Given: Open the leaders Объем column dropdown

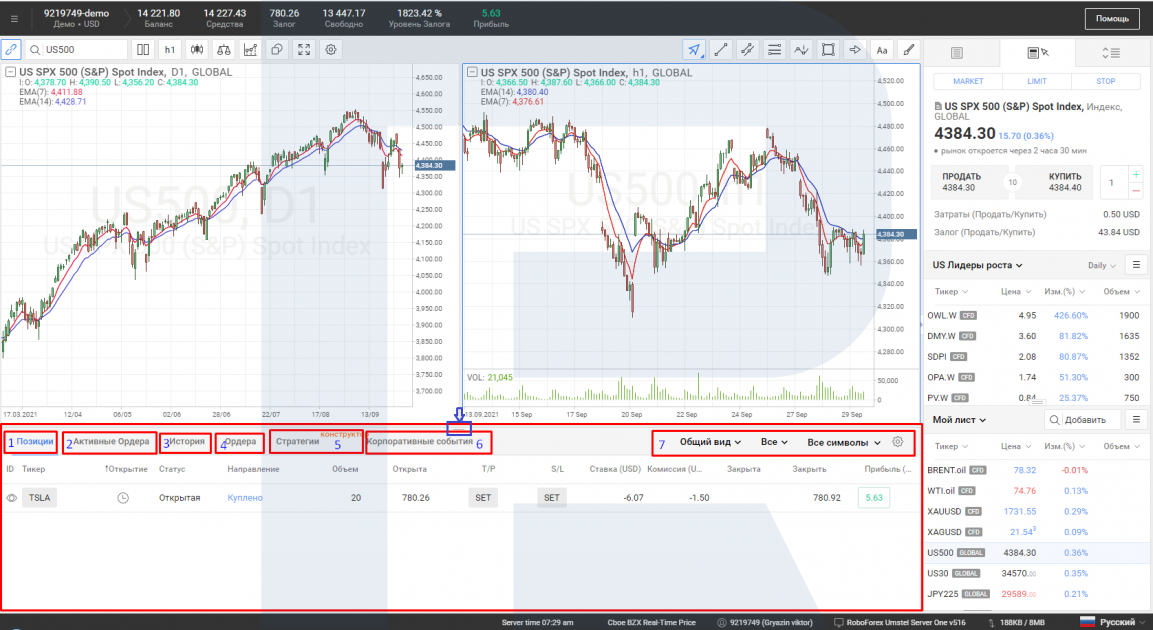Looking at the screenshot, I should tap(1121, 292).
